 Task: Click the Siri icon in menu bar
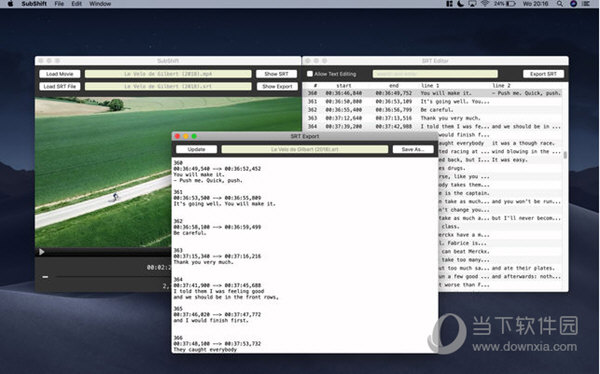click(573, 4)
